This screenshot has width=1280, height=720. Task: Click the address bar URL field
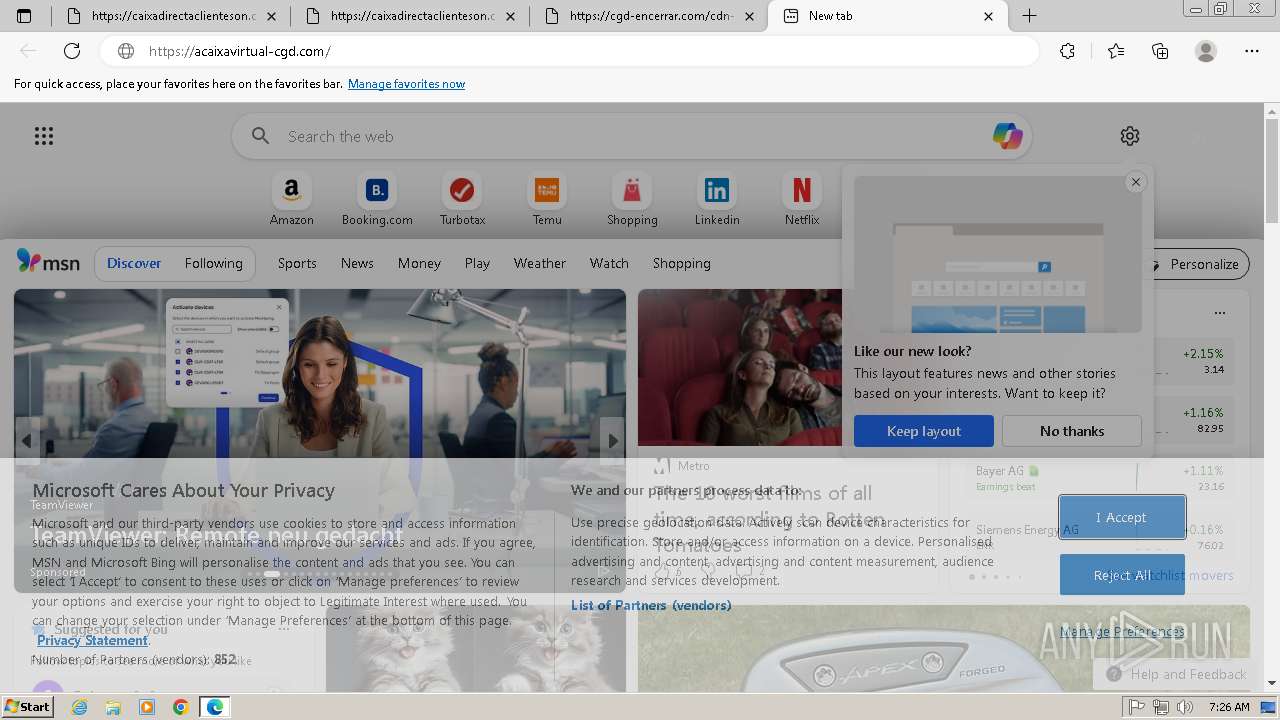pos(570,51)
